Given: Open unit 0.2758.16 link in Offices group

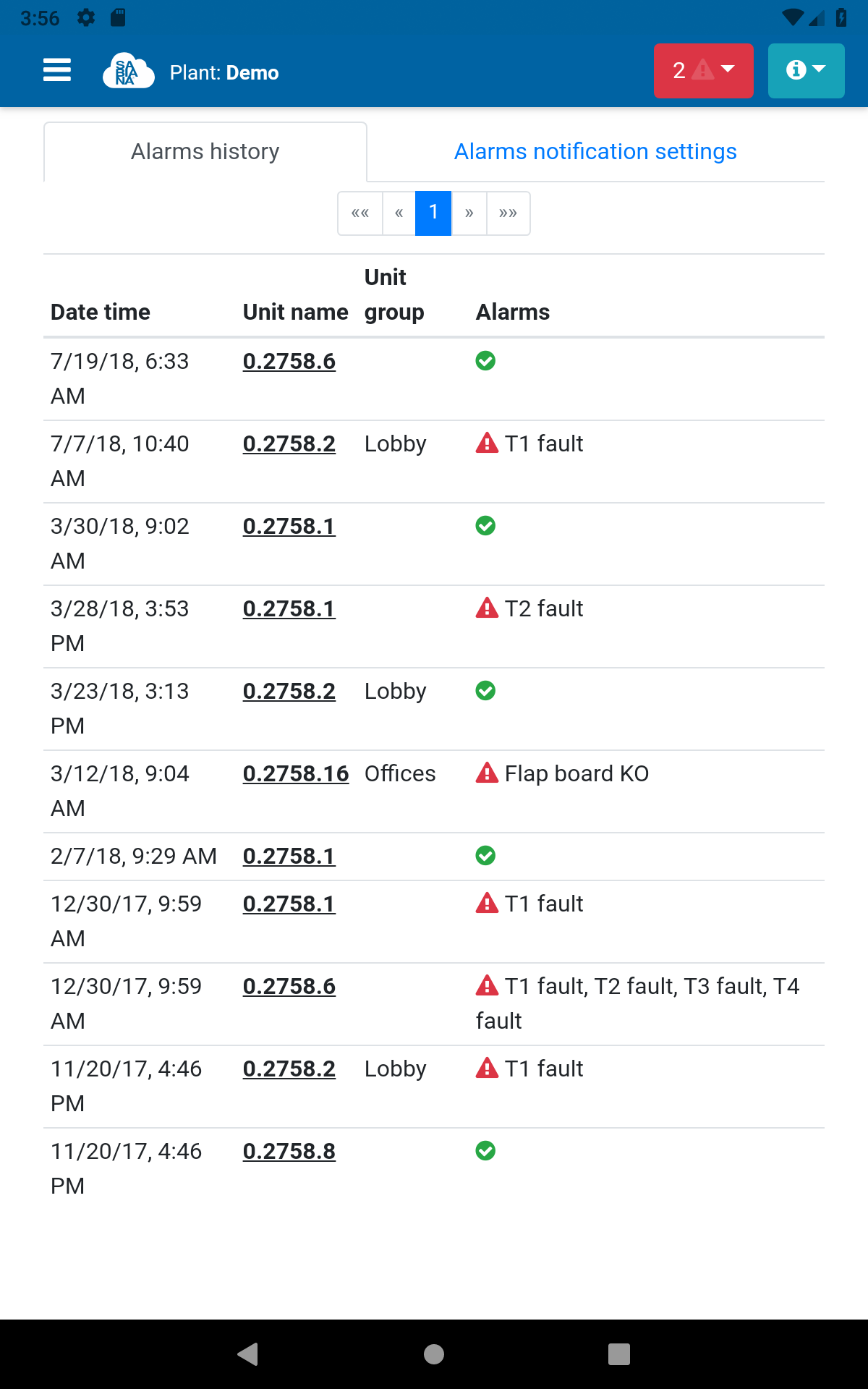Looking at the screenshot, I should point(295,773).
